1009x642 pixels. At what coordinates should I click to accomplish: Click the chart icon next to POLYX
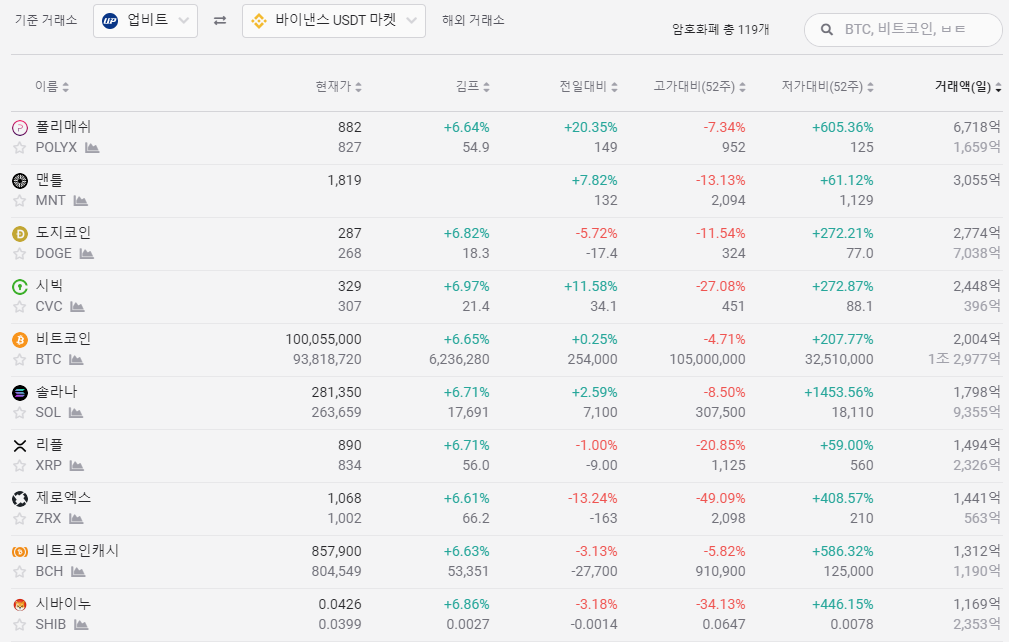(x=92, y=148)
